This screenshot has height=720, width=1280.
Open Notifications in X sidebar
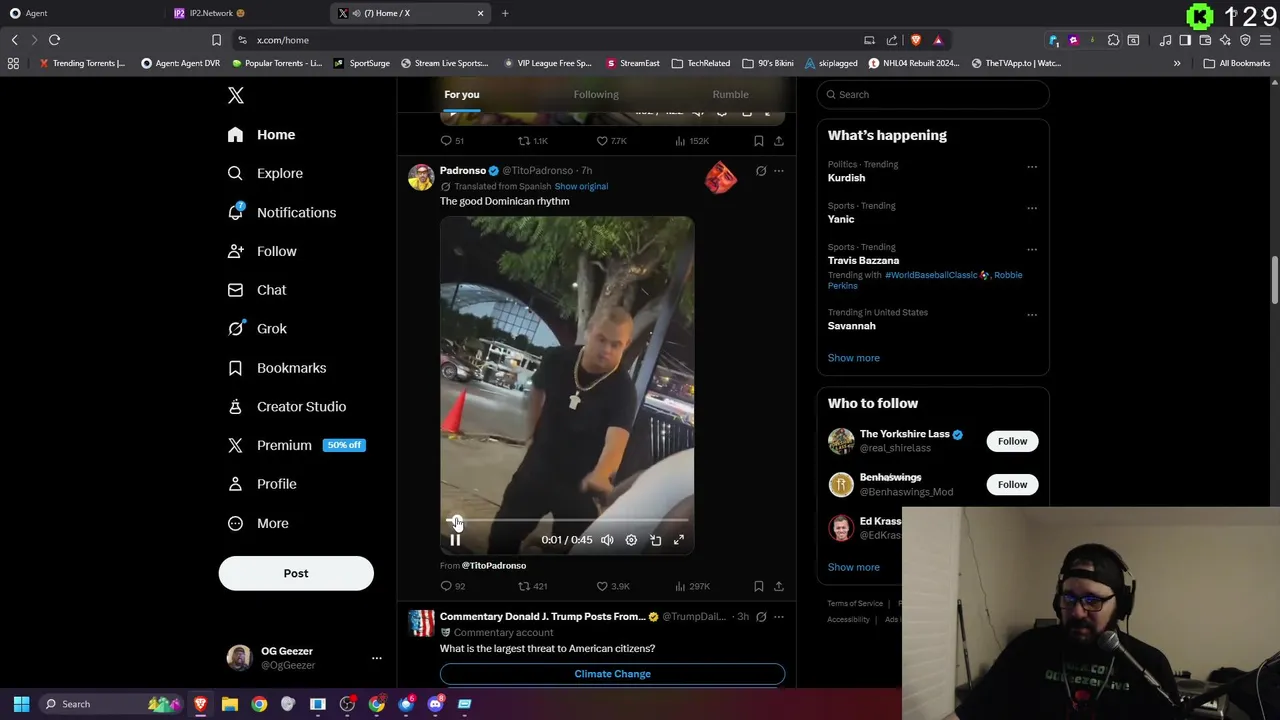(281, 212)
